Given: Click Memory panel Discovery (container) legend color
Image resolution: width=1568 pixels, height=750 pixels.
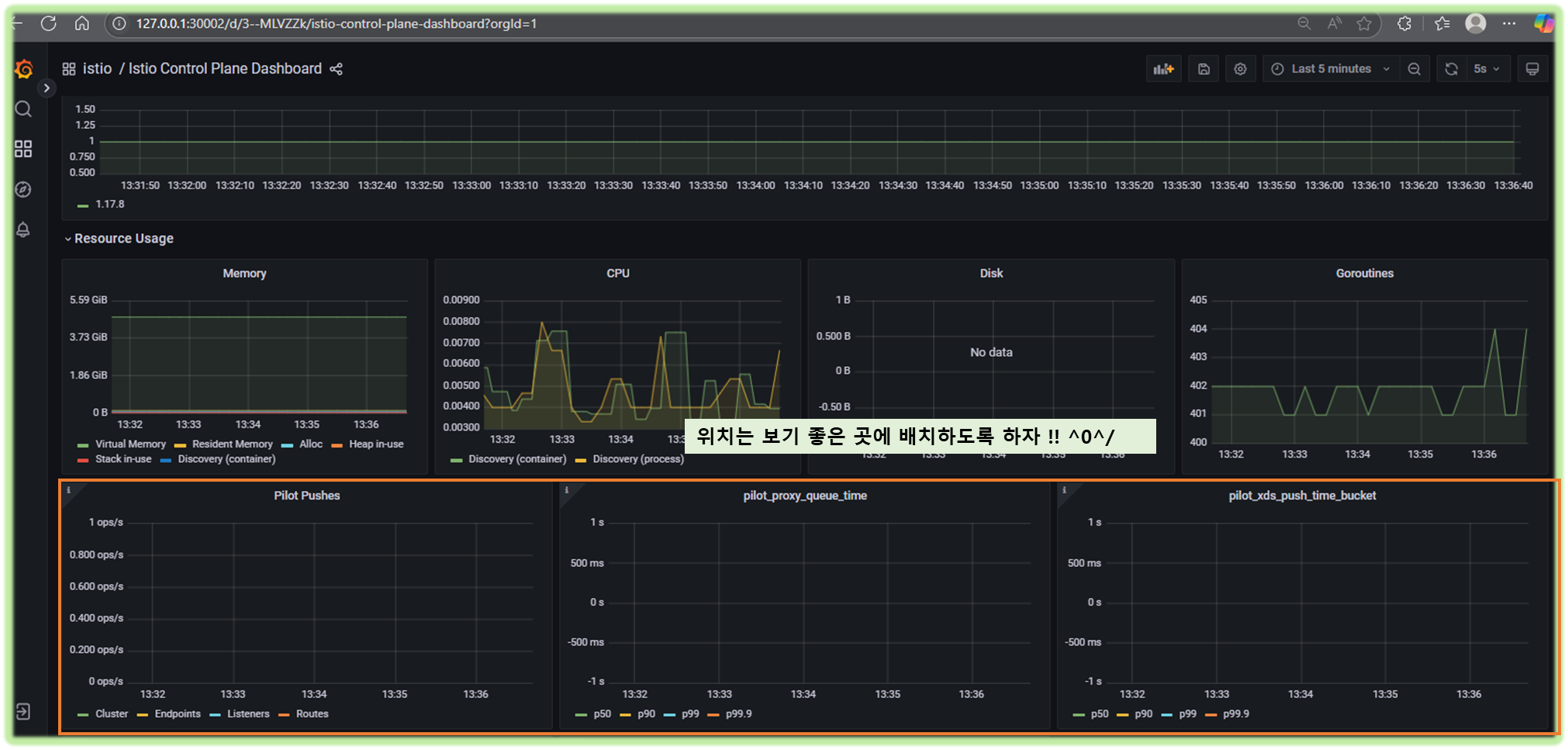Looking at the screenshot, I should pos(165,460).
